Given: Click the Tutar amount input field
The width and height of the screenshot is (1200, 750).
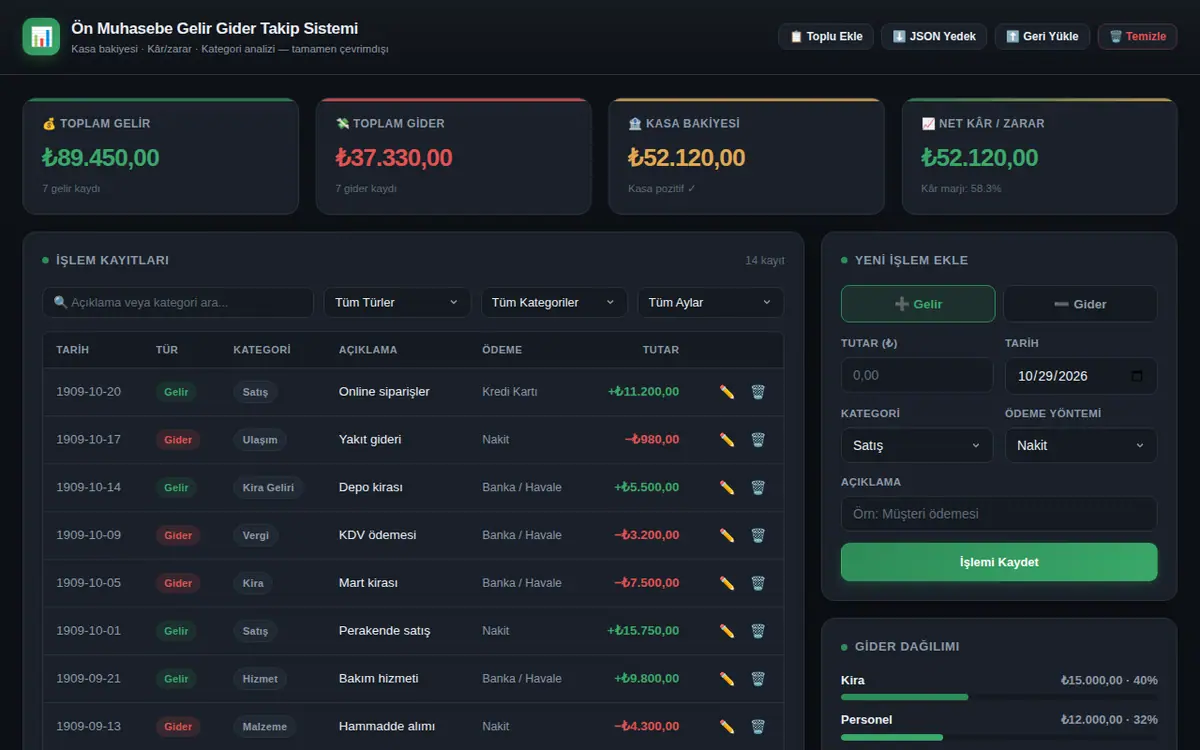Looking at the screenshot, I should coord(917,375).
